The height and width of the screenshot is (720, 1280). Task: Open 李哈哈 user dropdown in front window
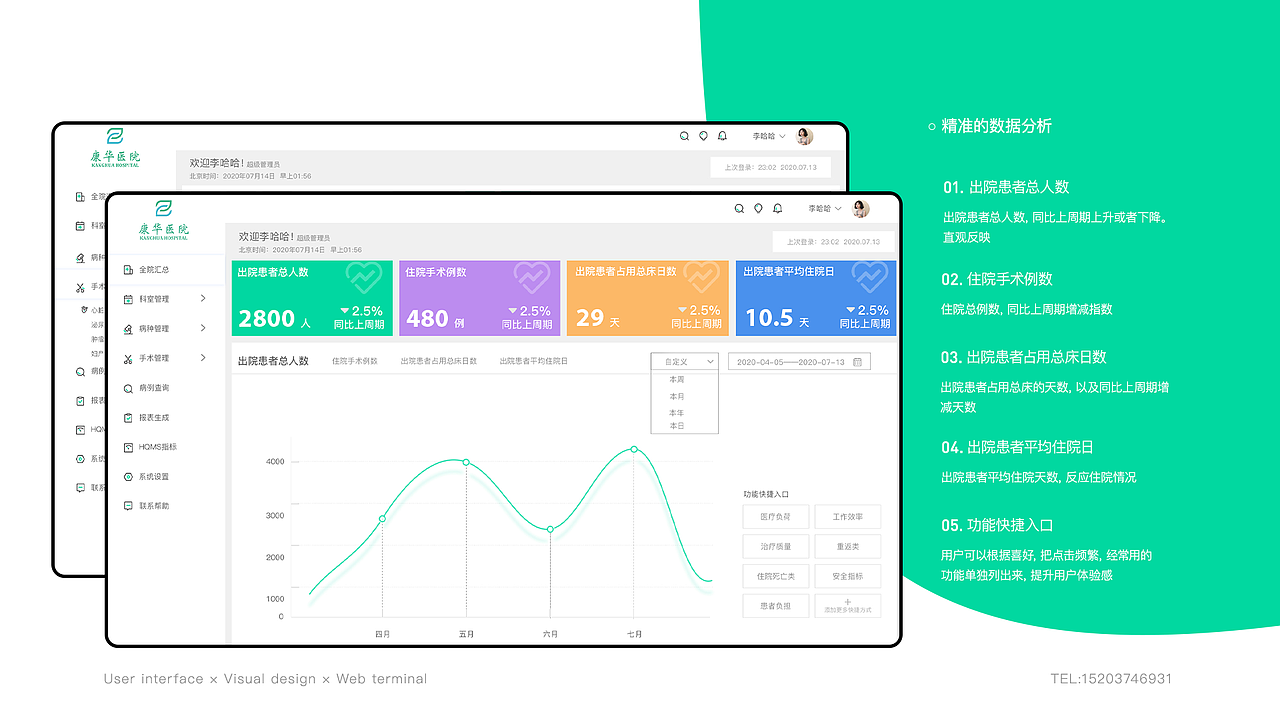point(824,209)
